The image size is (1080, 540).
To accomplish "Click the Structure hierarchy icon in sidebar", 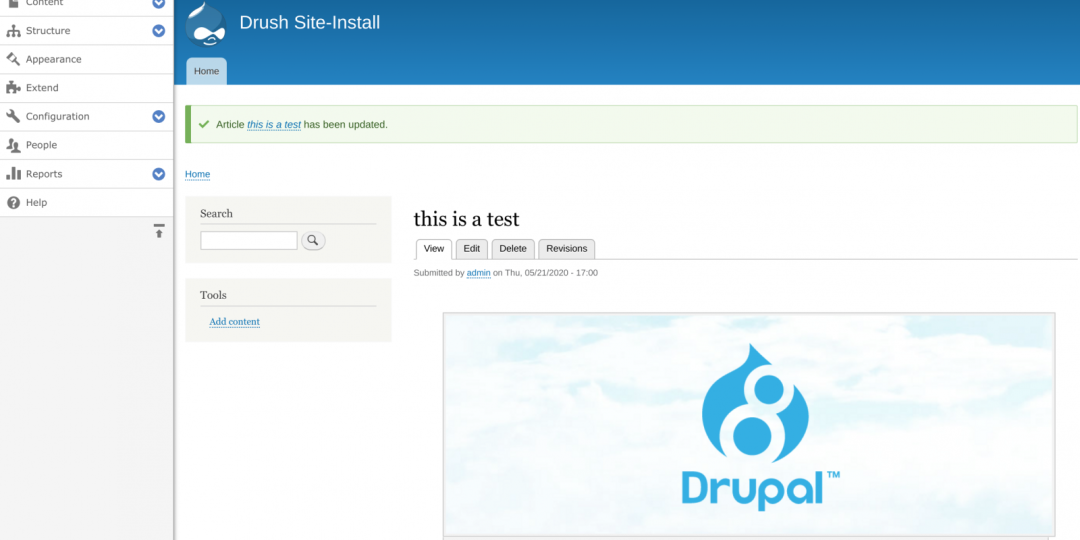I will tap(13, 31).
